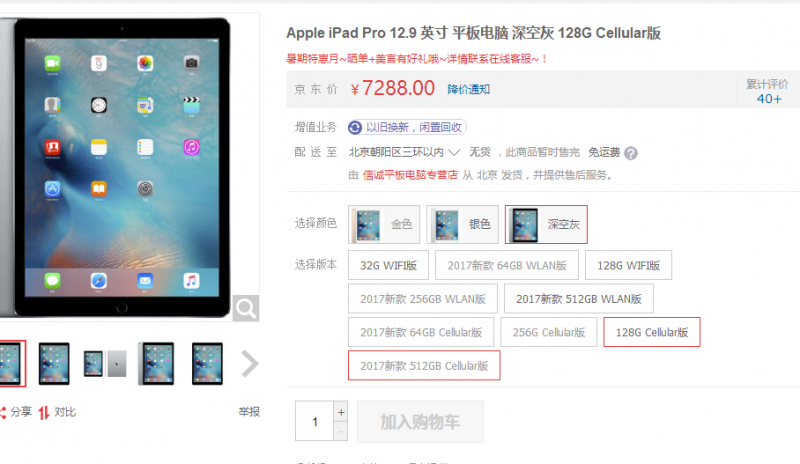
Task: Select the gold color option 金色
Action: [384, 225]
